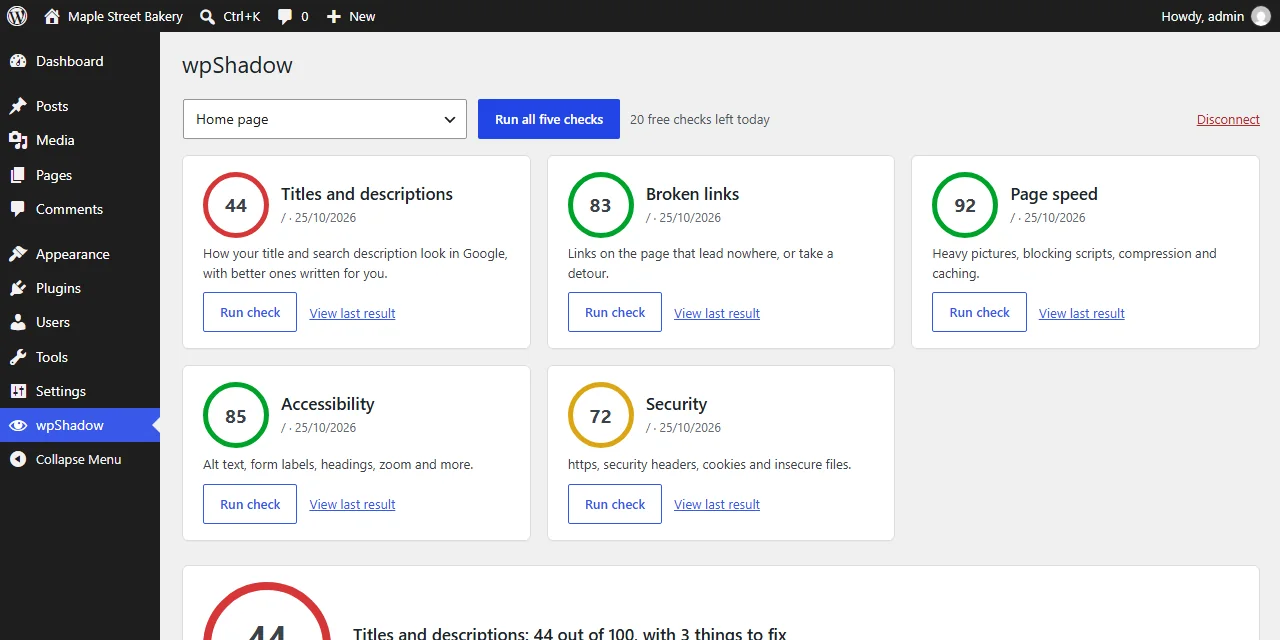
Task: Click the score 92 ring for Page speed
Action: (965, 205)
